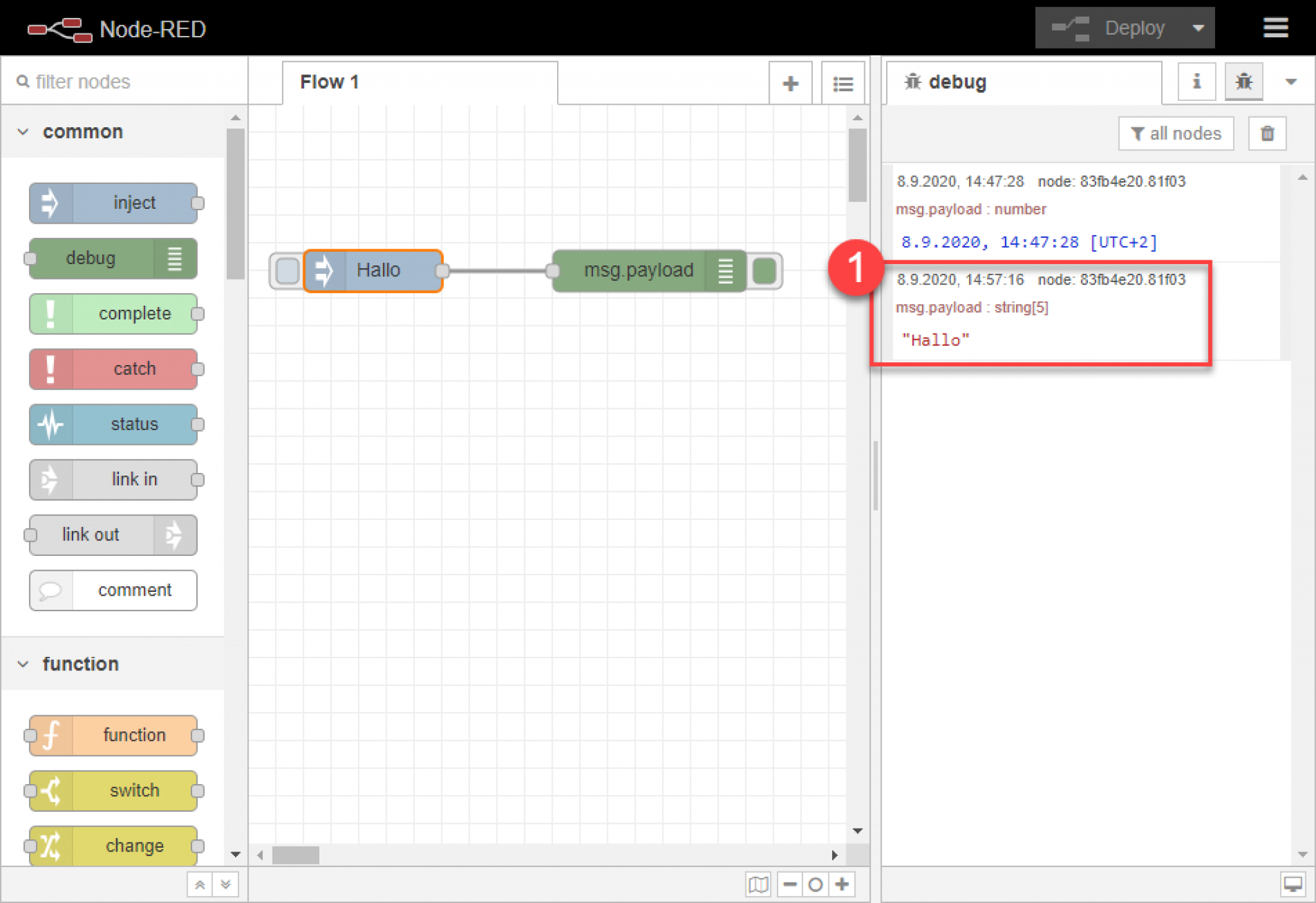The width and height of the screenshot is (1316, 903).
Task: Select the Flow 1 tab
Action: (330, 82)
